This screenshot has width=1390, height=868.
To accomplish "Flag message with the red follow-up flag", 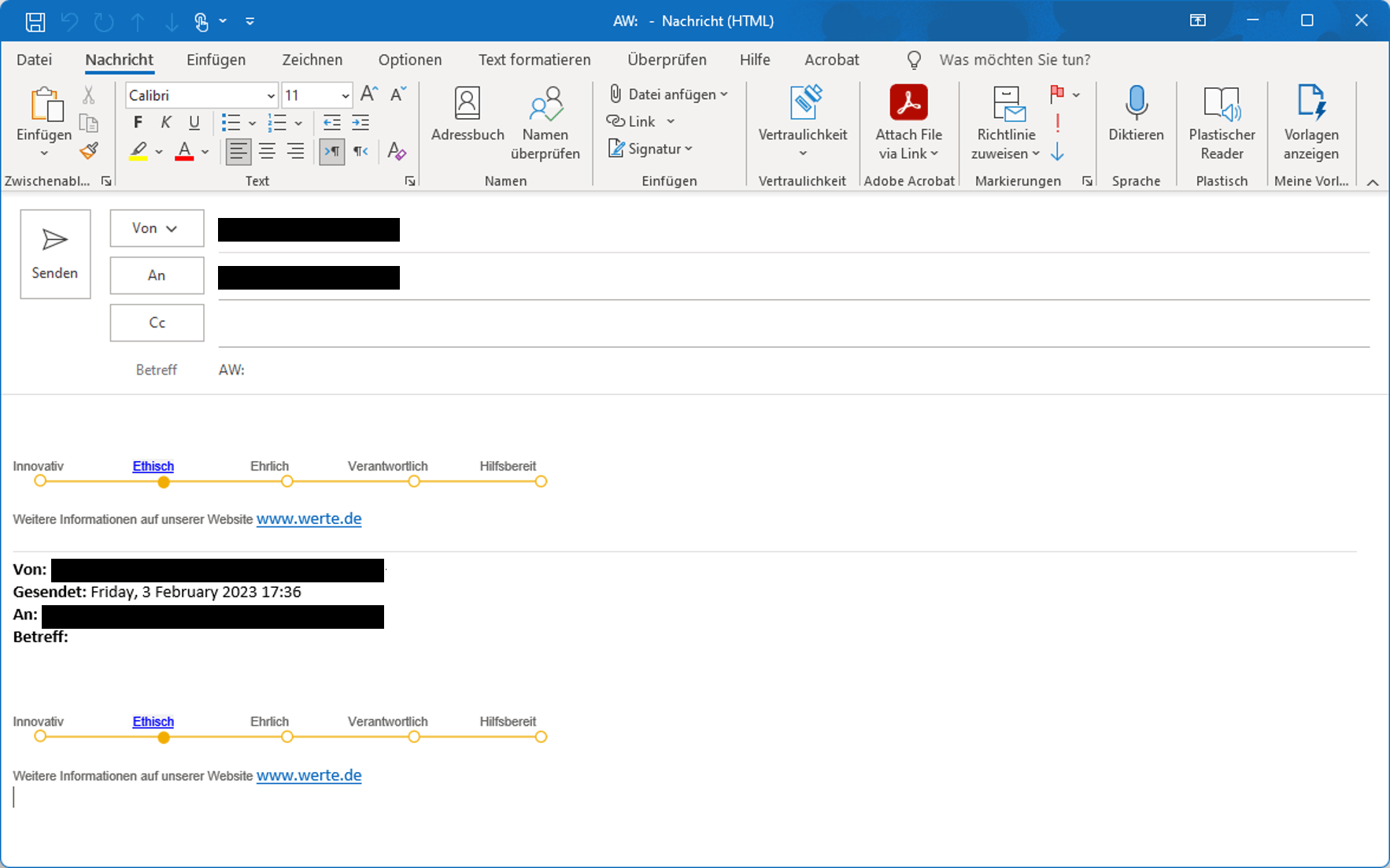I will point(1057,94).
